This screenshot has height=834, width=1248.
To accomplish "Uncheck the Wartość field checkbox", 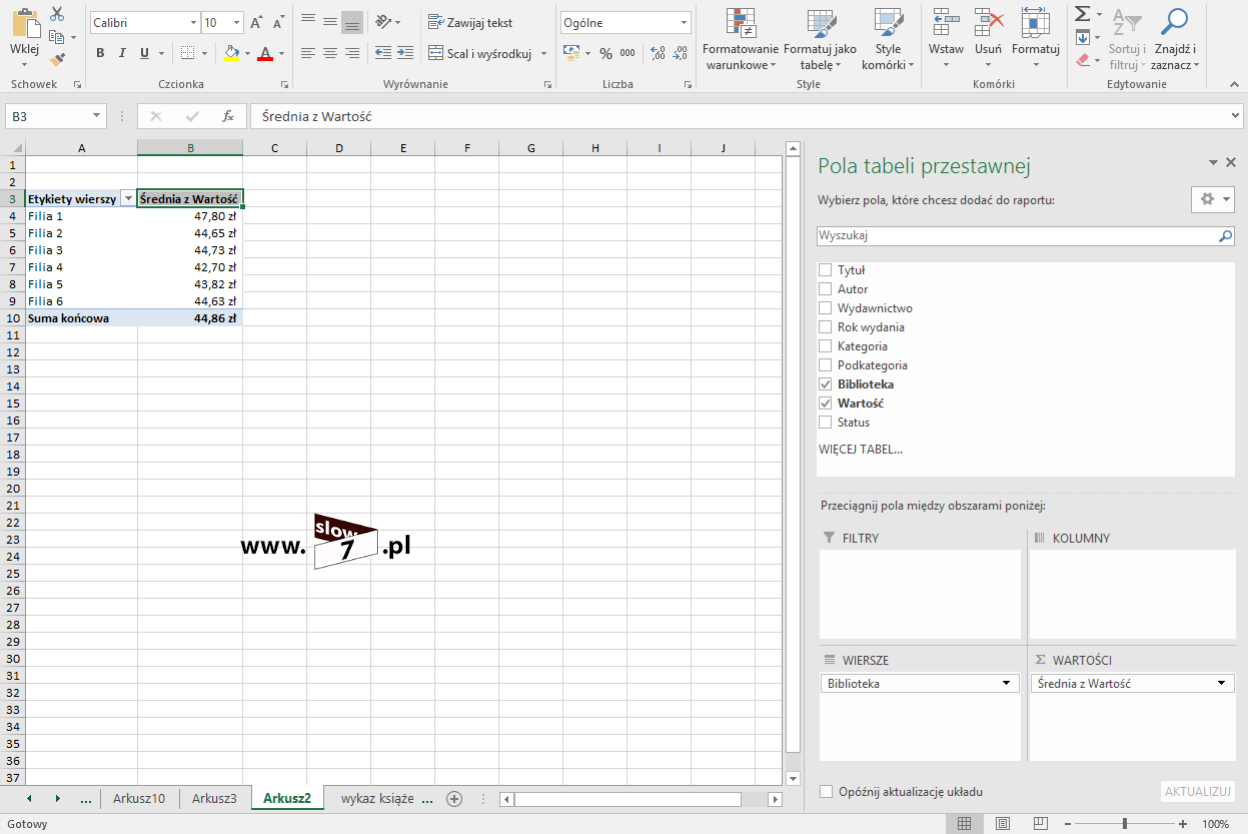I will 825,403.
